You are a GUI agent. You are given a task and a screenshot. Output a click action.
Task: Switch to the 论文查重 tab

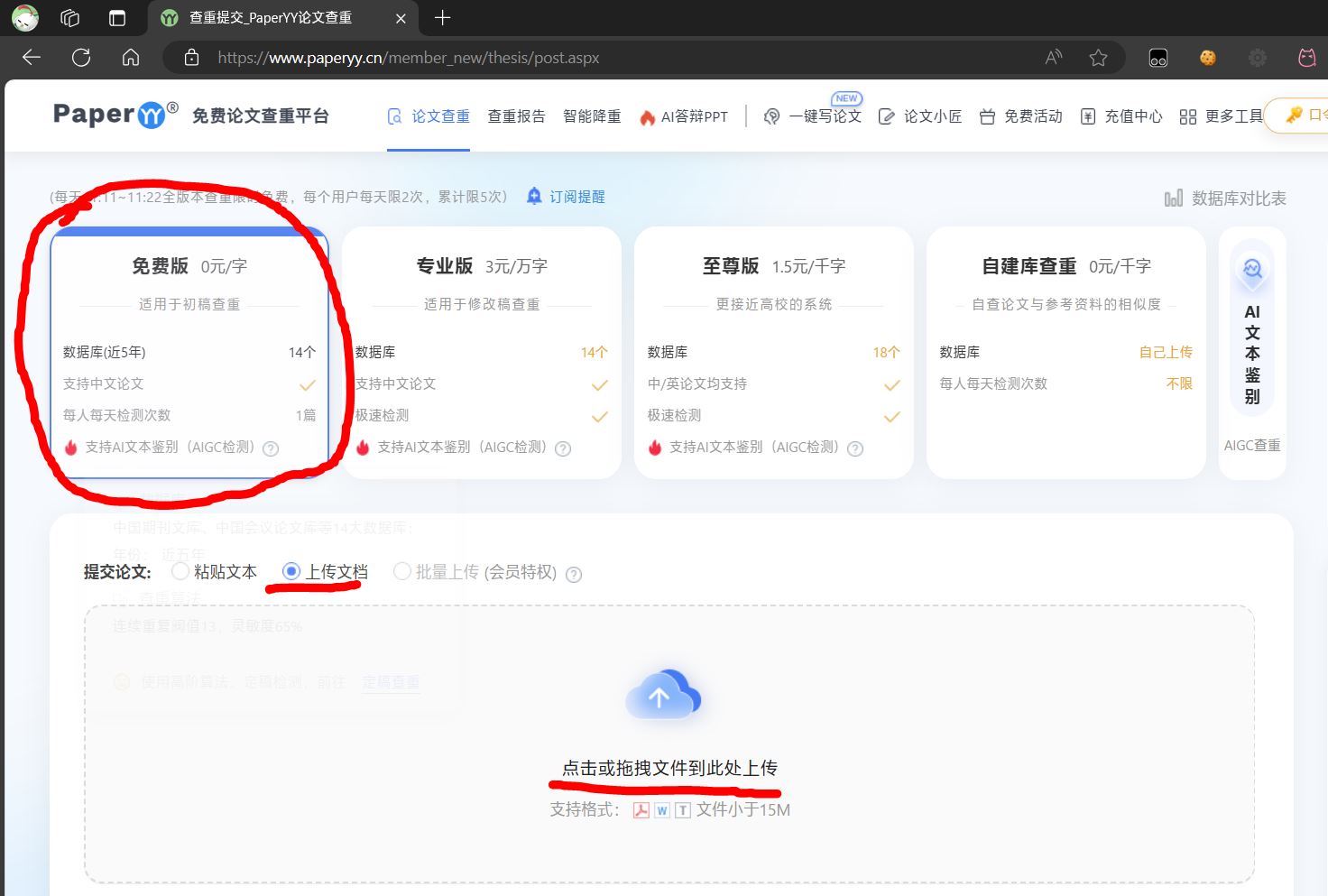pyautogui.click(x=438, y=115)
